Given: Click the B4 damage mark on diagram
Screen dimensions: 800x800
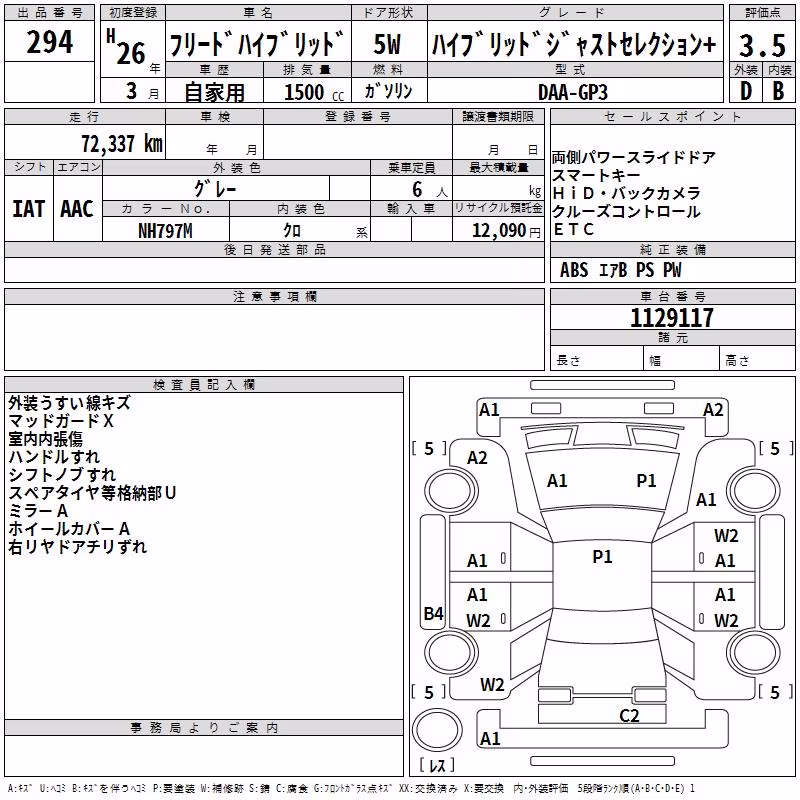Looking at the screenshot, I should pyautogui.click(x=434, y=613).
